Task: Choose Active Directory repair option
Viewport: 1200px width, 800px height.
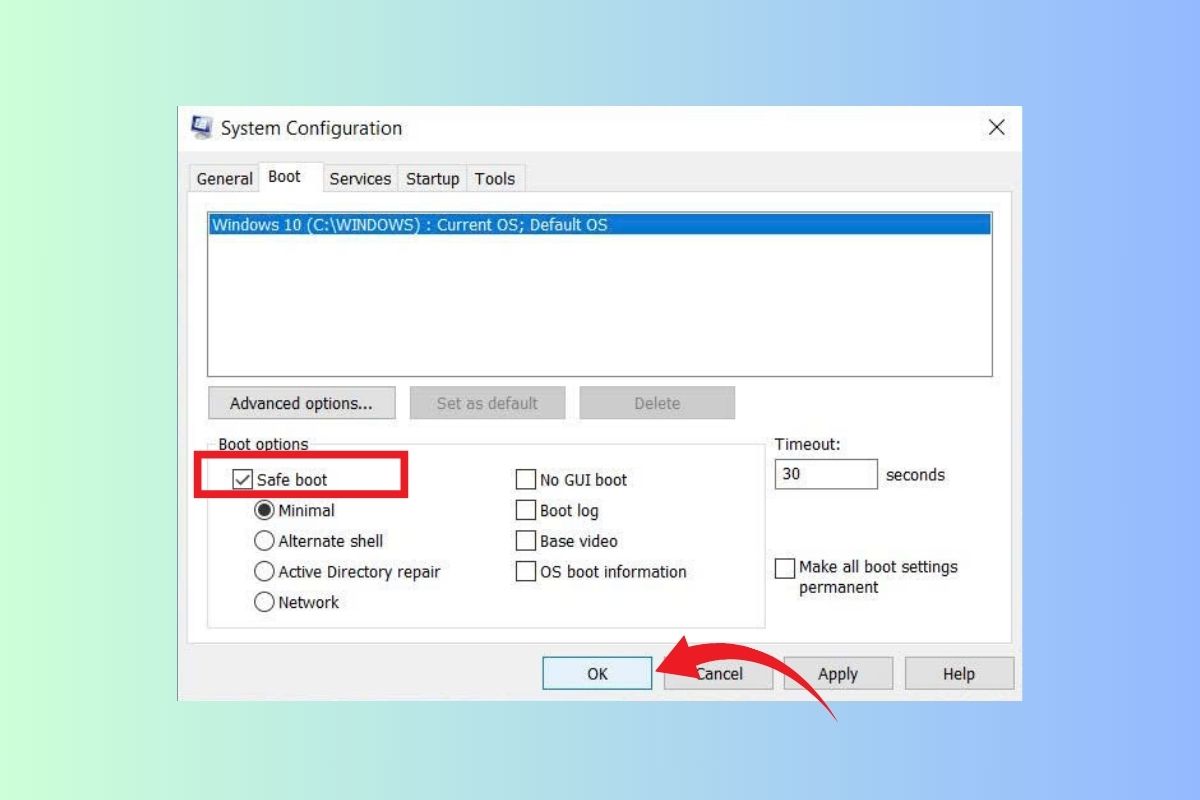Action: (x=264, y=572)
